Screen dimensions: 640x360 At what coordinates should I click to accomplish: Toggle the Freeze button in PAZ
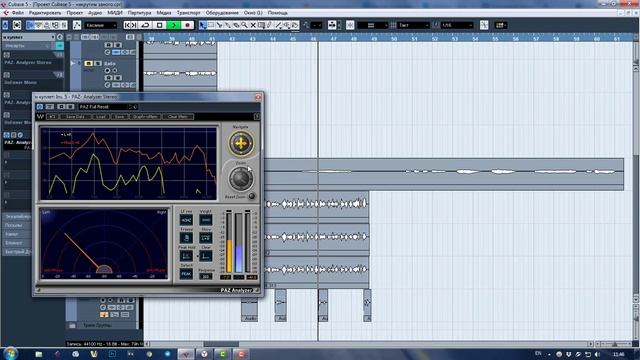click(186, 238)
